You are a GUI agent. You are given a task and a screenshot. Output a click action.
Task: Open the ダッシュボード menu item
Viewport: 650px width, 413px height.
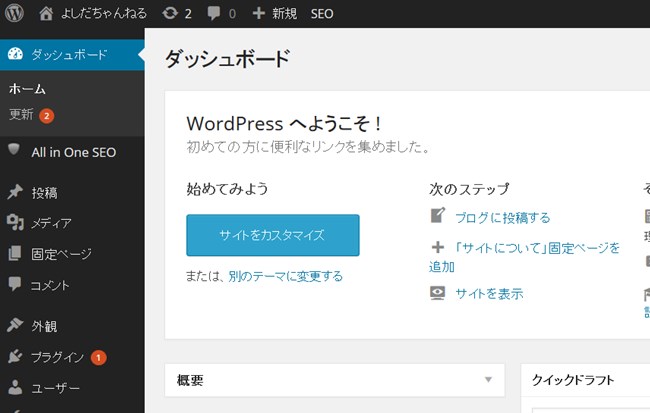(72, 55)
